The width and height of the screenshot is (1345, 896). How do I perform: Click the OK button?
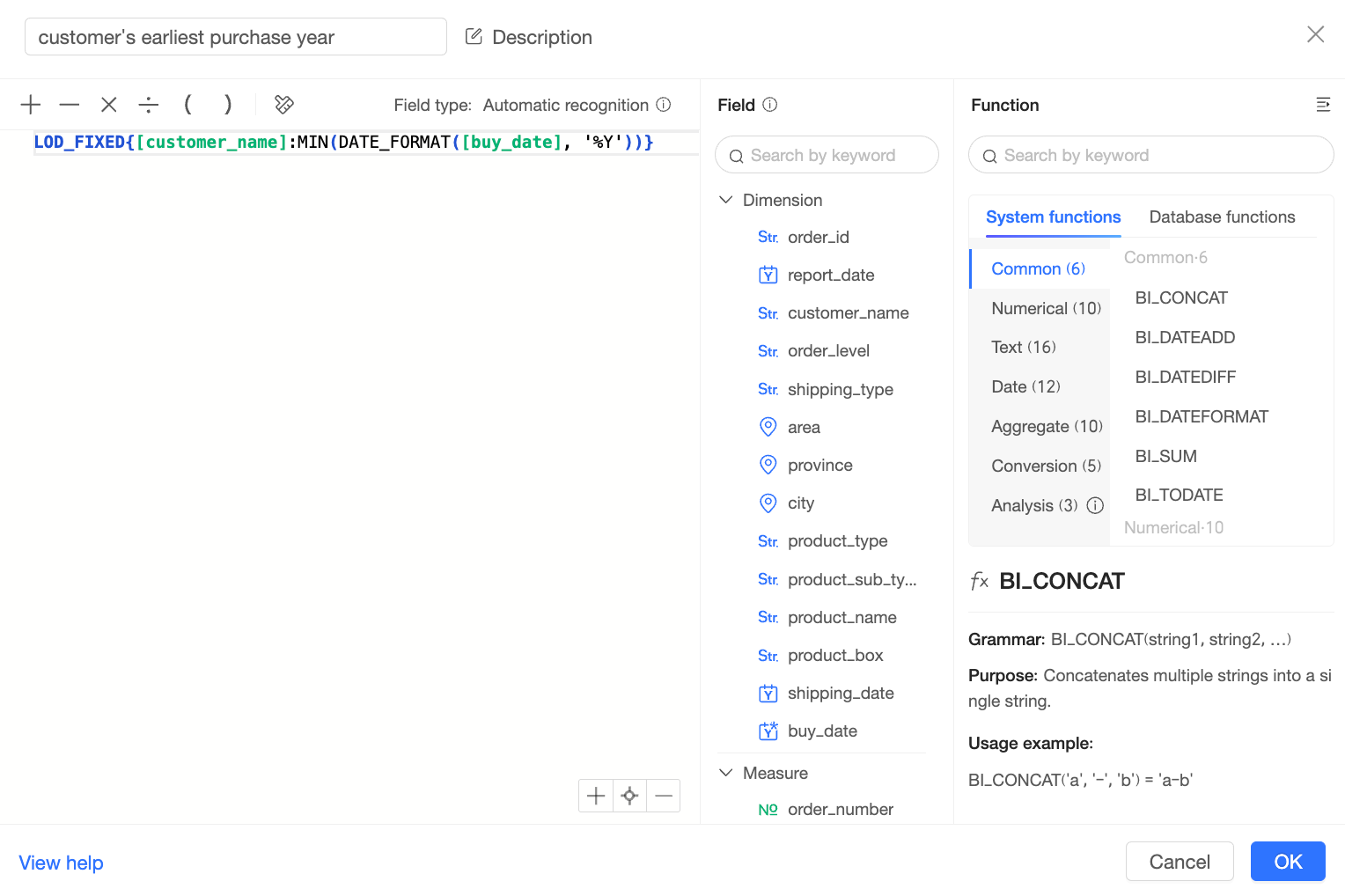[x=1287, y=862]
